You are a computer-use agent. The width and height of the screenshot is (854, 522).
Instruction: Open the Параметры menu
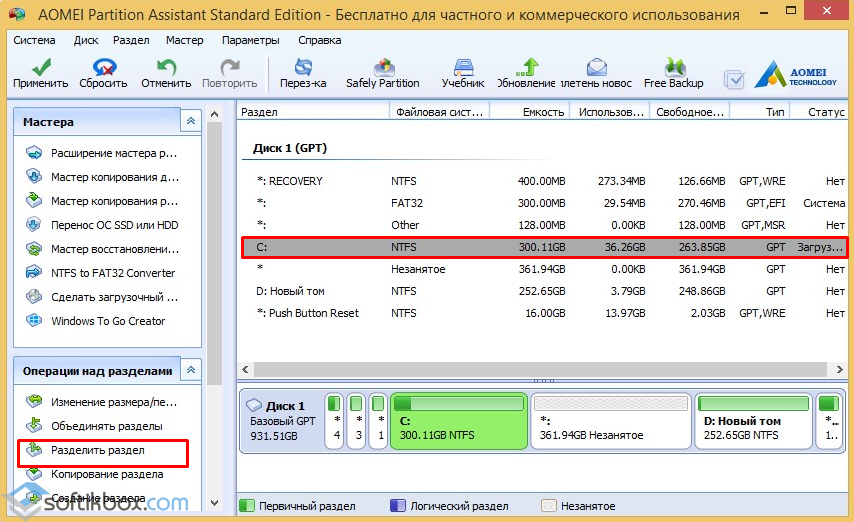pyautogui.click(x=250, y=40)
